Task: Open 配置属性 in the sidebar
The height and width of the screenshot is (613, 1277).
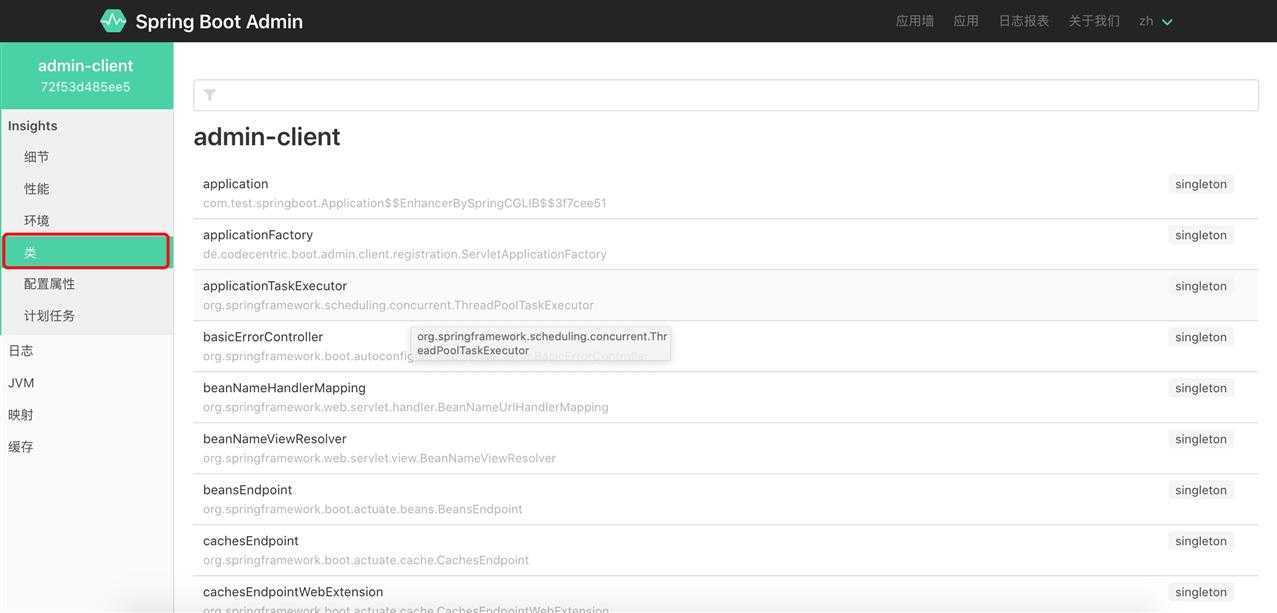Action: (x=49, y=284)
